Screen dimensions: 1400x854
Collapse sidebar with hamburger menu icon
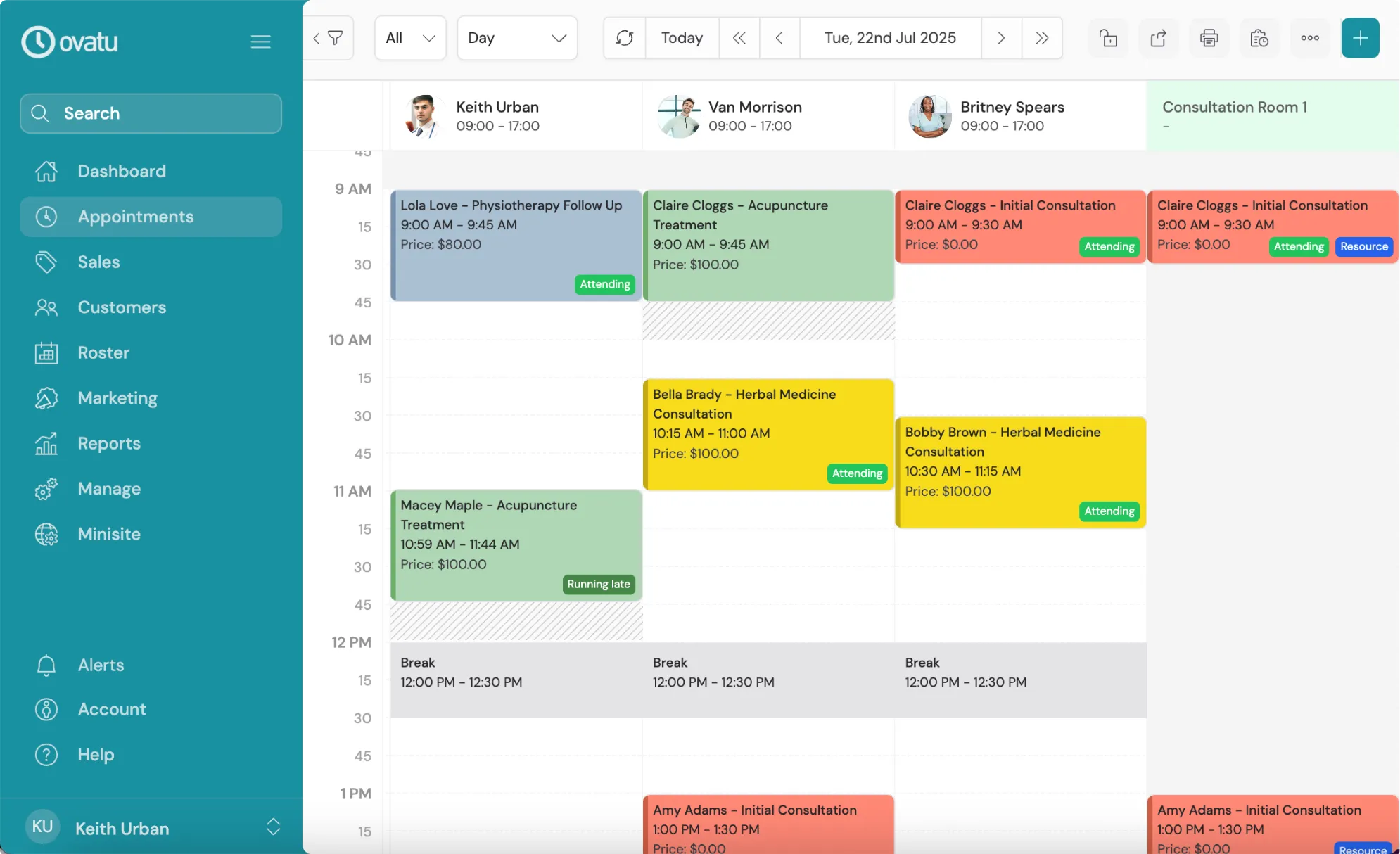point(260,42)
